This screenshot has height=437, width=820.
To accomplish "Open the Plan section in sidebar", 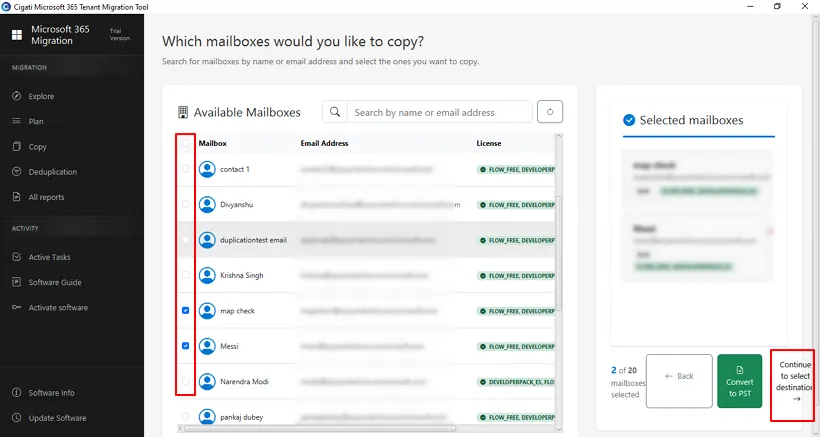I will point(36,121).
